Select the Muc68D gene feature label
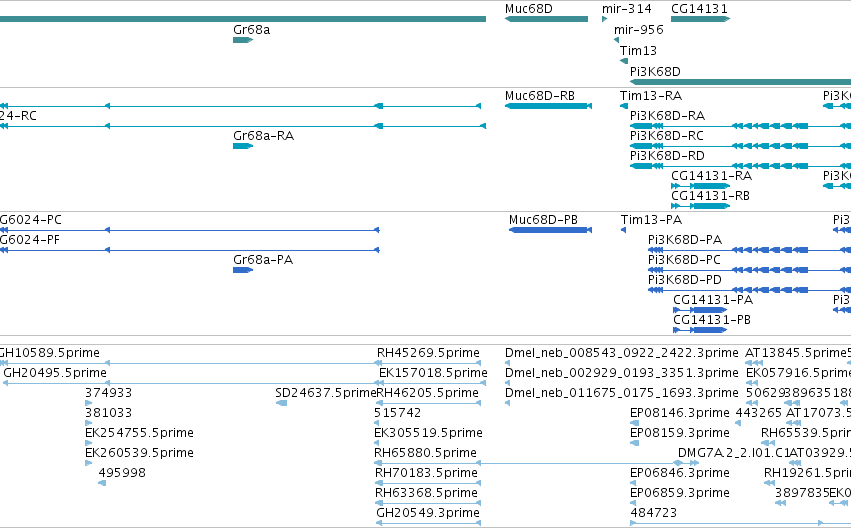This screenshot has width=851, height=528. (529, 9)
